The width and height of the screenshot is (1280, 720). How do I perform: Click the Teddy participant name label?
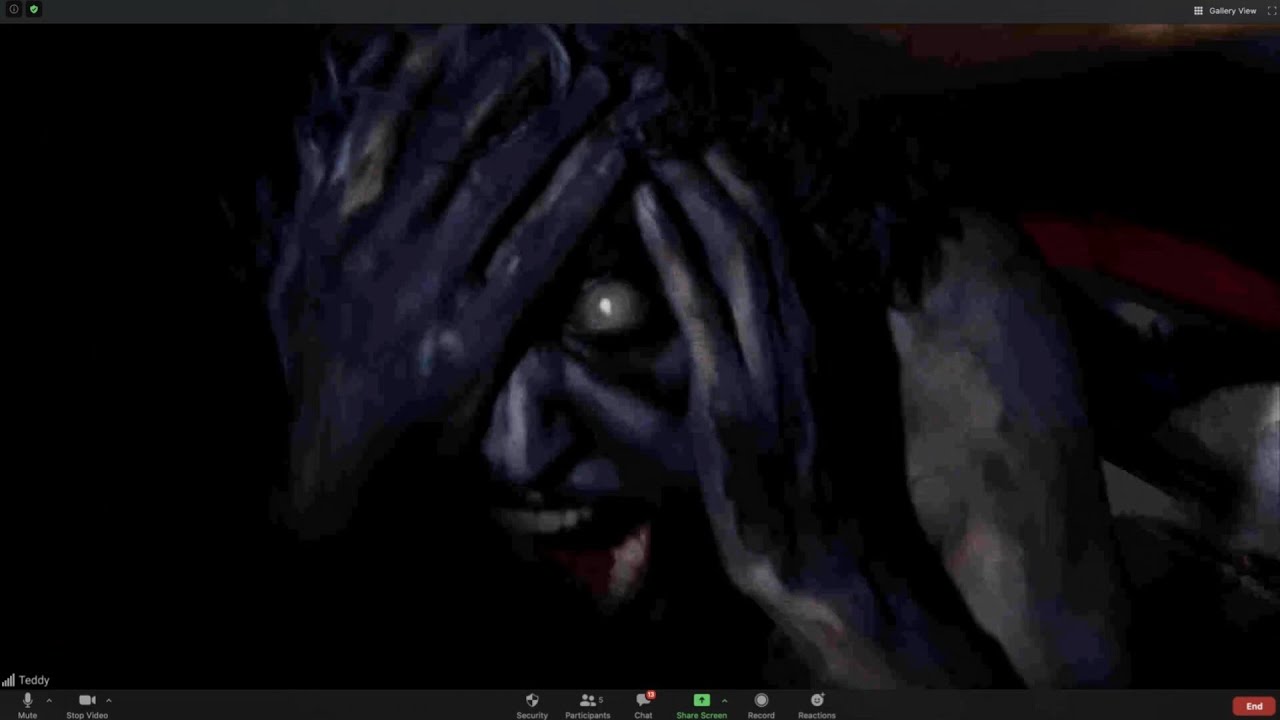[34, 680]
